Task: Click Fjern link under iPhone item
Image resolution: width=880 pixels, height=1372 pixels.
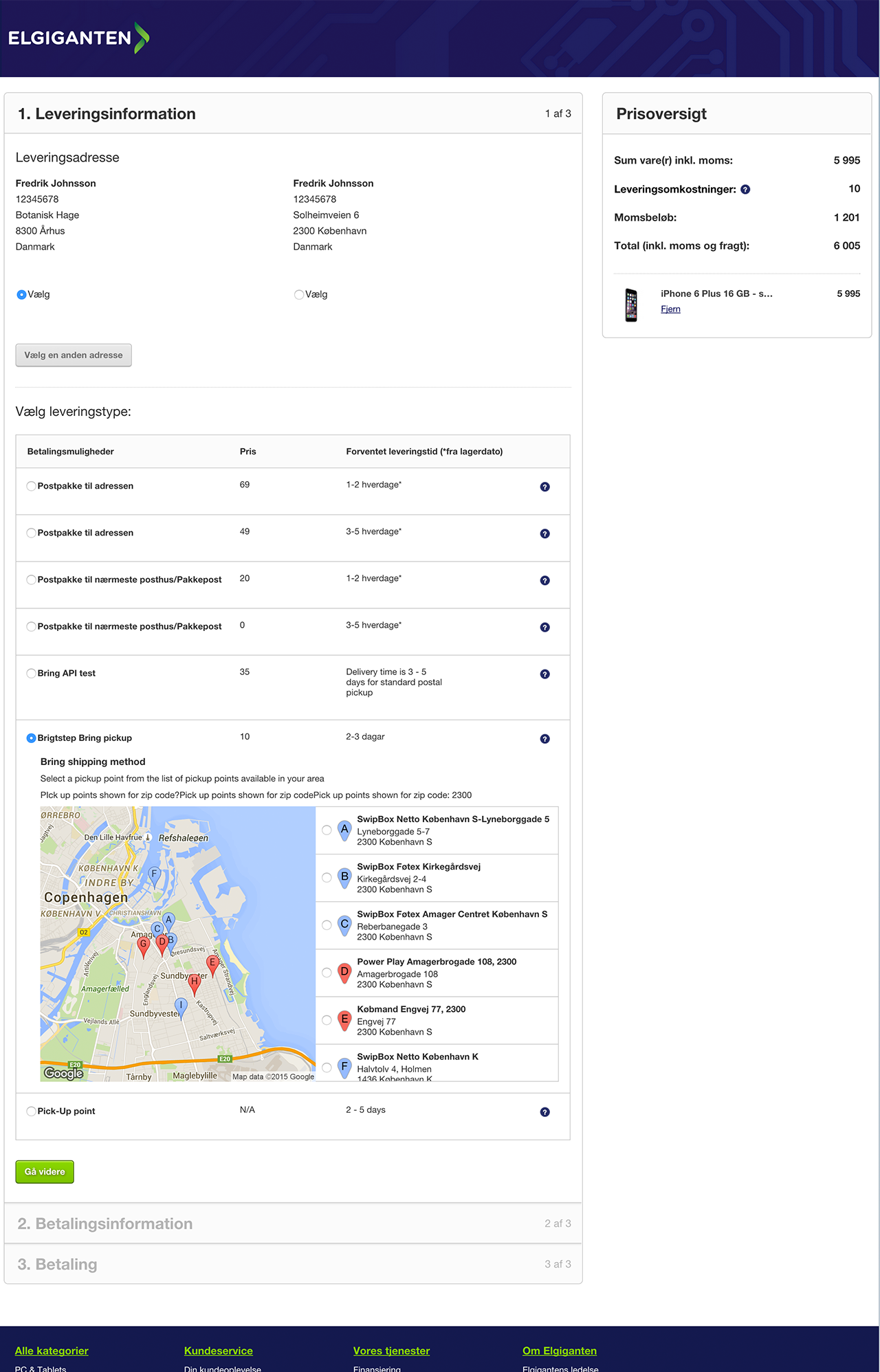Action: coord(670,309)
